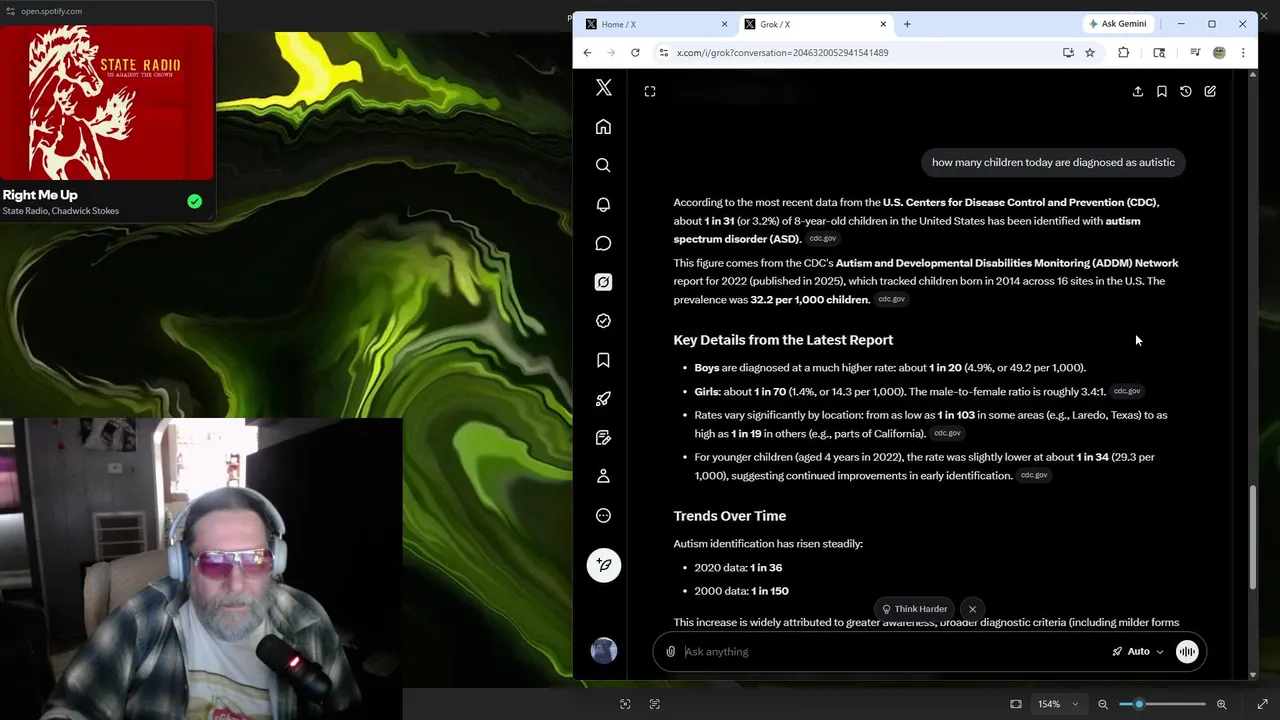Open the Auto model dropdown
The height and width of the screenshot is (720, 1280).
coord(1138,652)
